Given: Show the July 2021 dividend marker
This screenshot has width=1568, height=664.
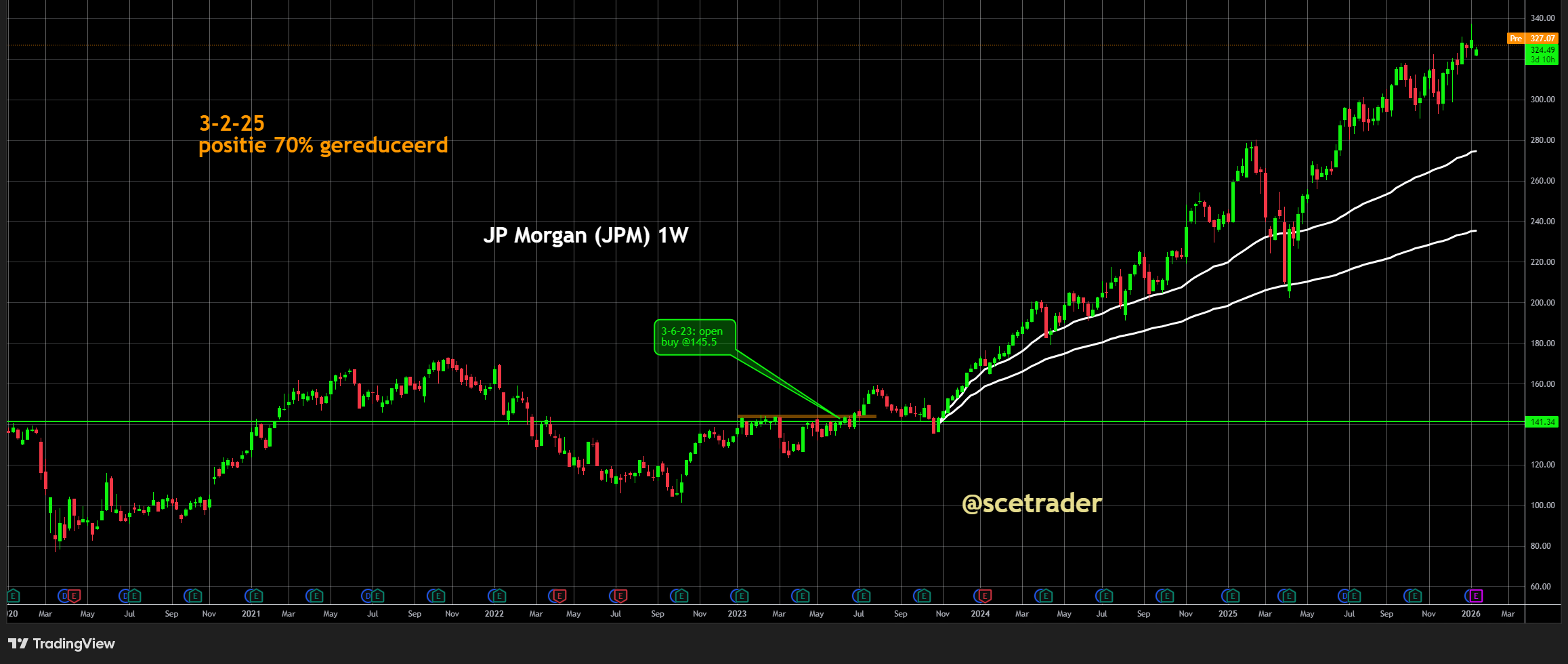Looking at the screenshot, I should [x=367, y=596].
